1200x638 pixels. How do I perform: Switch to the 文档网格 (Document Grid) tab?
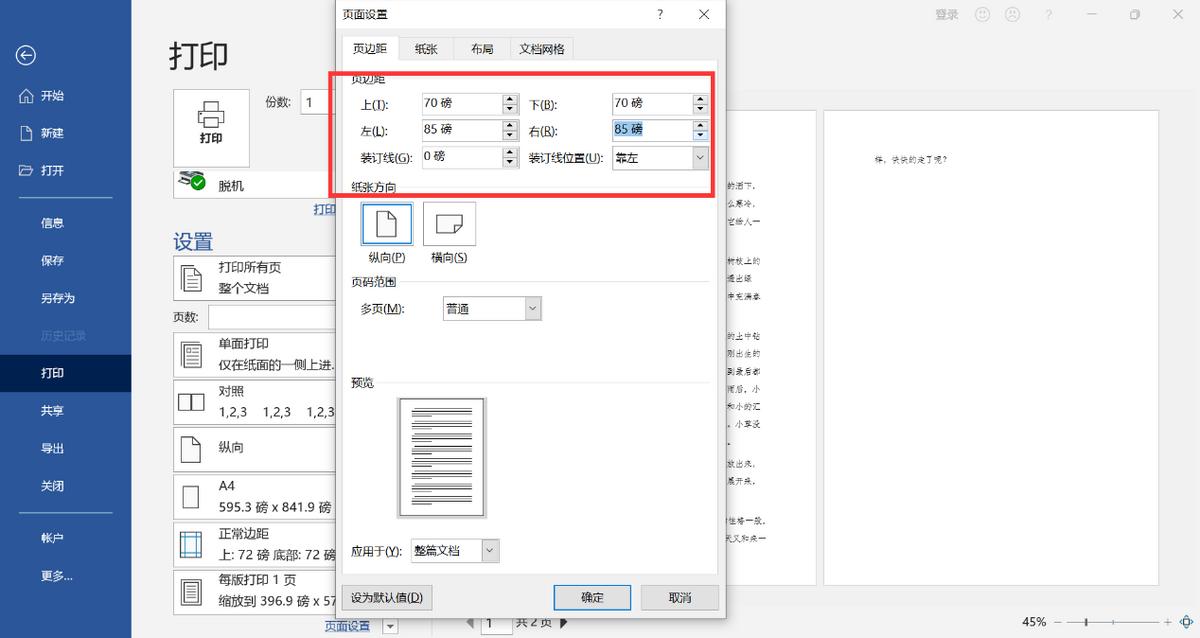pyautogui.click(x=541, y=47)
